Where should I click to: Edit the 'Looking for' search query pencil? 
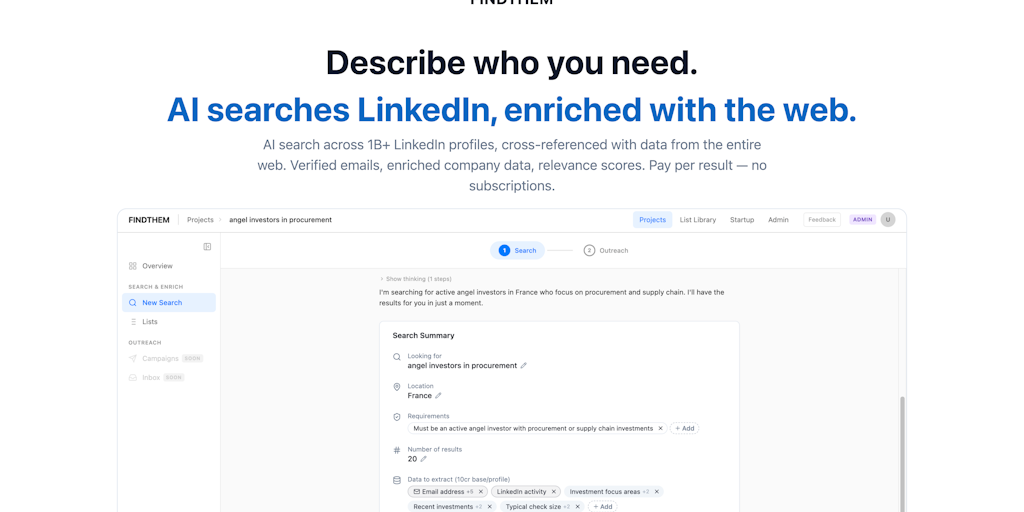524,366
